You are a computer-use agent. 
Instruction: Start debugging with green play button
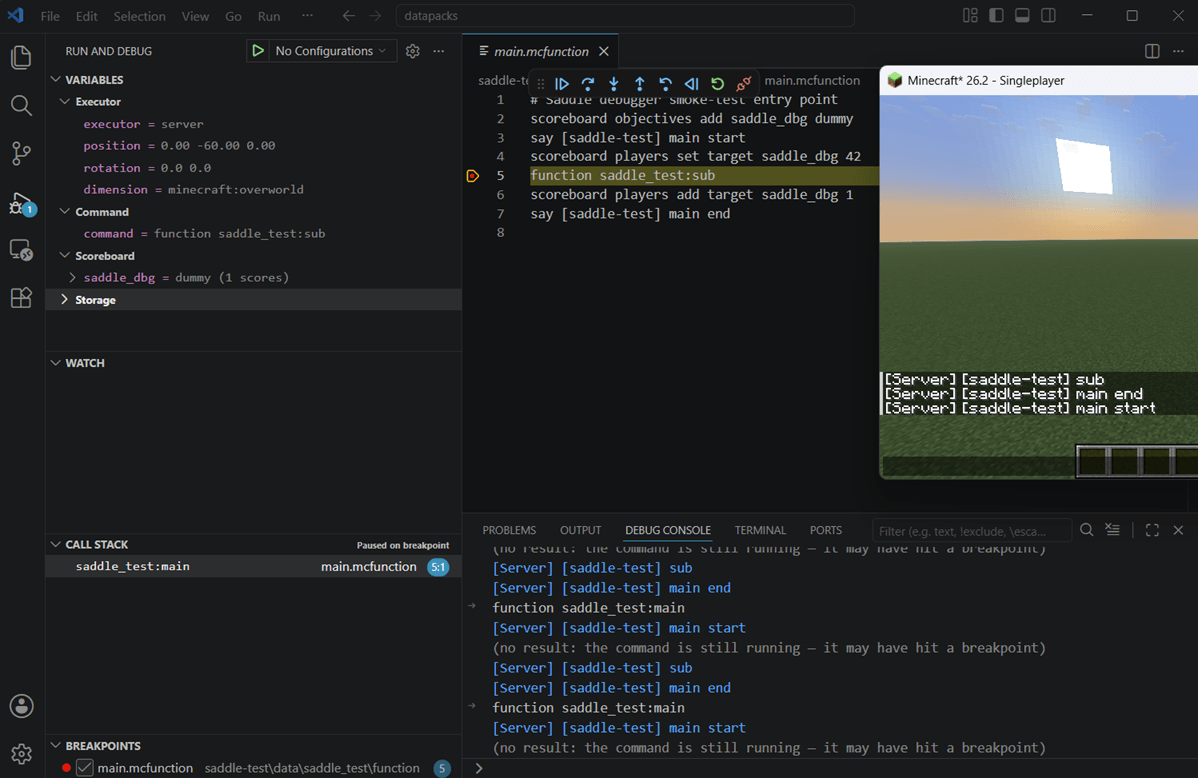click(x=258, y=50)
